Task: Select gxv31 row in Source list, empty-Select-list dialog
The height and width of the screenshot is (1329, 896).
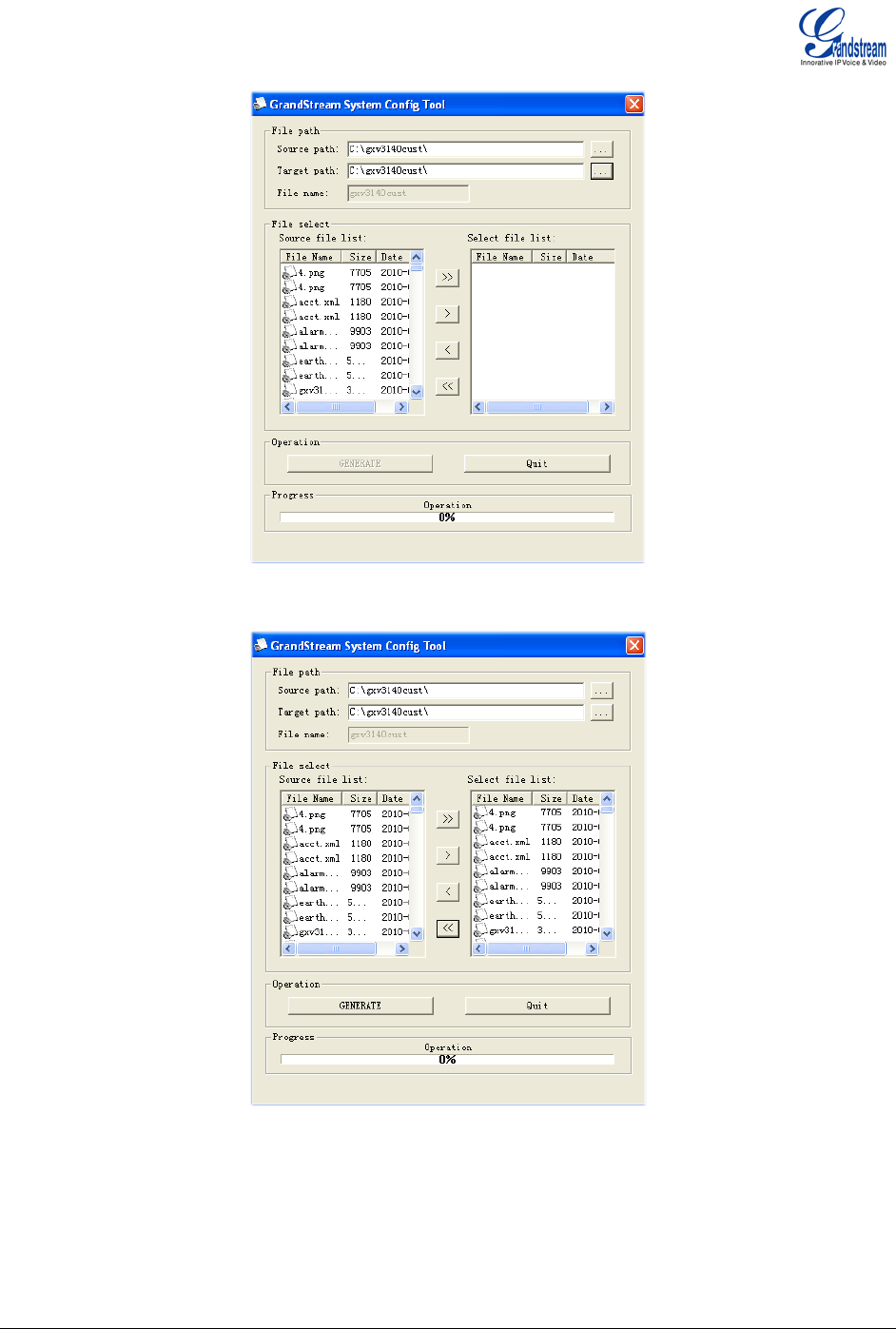Action: point(345,390)
